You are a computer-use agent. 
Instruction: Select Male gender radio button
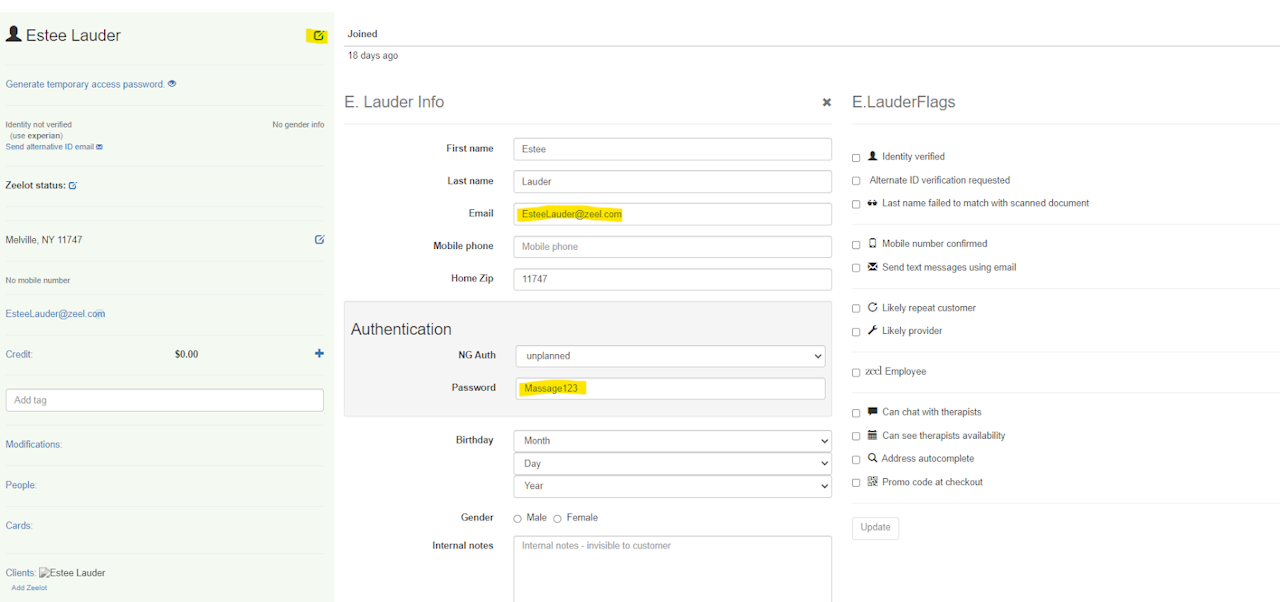[x=518, y=519]
